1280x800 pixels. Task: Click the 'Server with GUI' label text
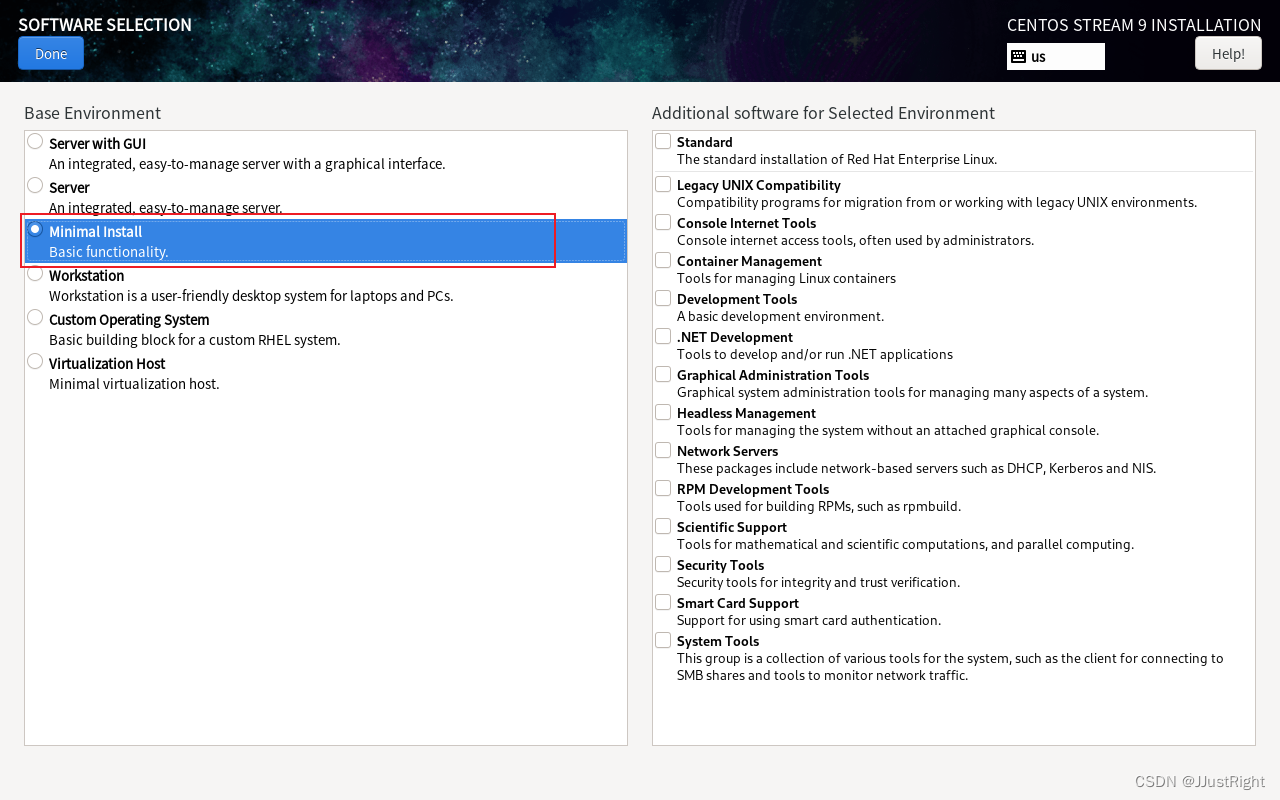97,144
